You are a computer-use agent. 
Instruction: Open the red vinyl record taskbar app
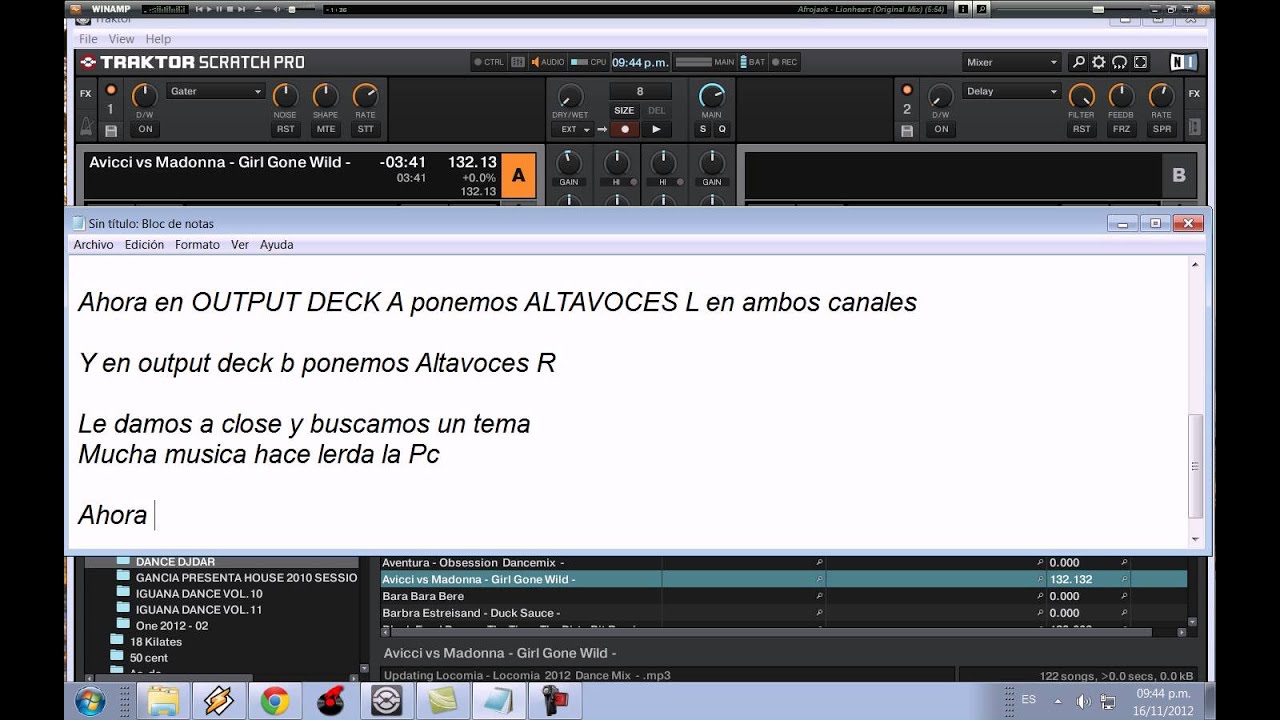click(x=331, y=700)
